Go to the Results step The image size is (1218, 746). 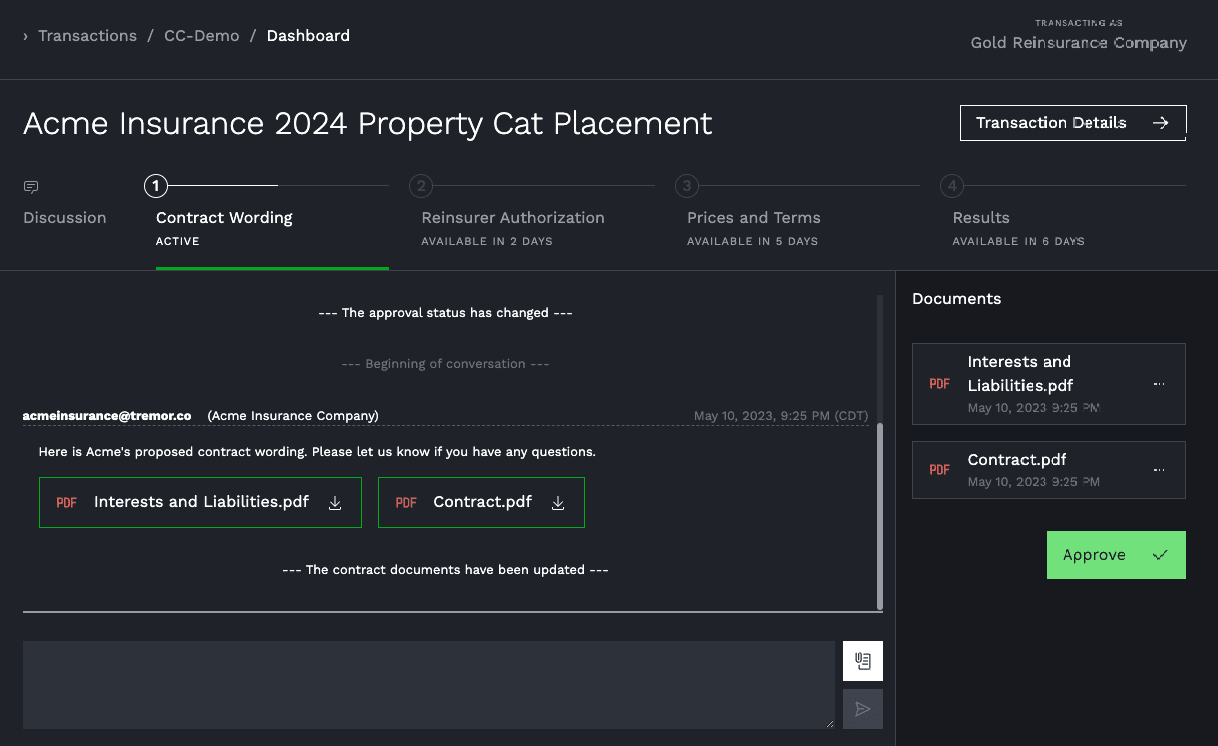(x=980, y=218)
